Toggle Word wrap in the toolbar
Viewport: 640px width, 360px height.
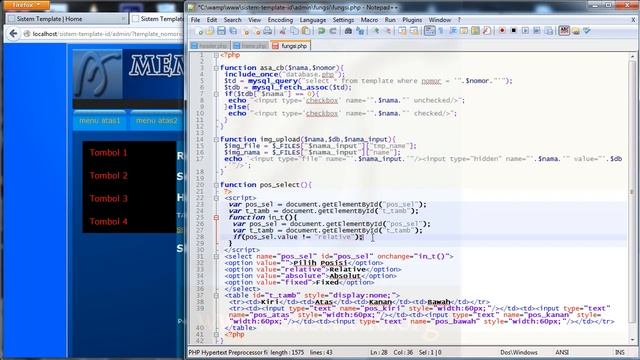(429, 31)
